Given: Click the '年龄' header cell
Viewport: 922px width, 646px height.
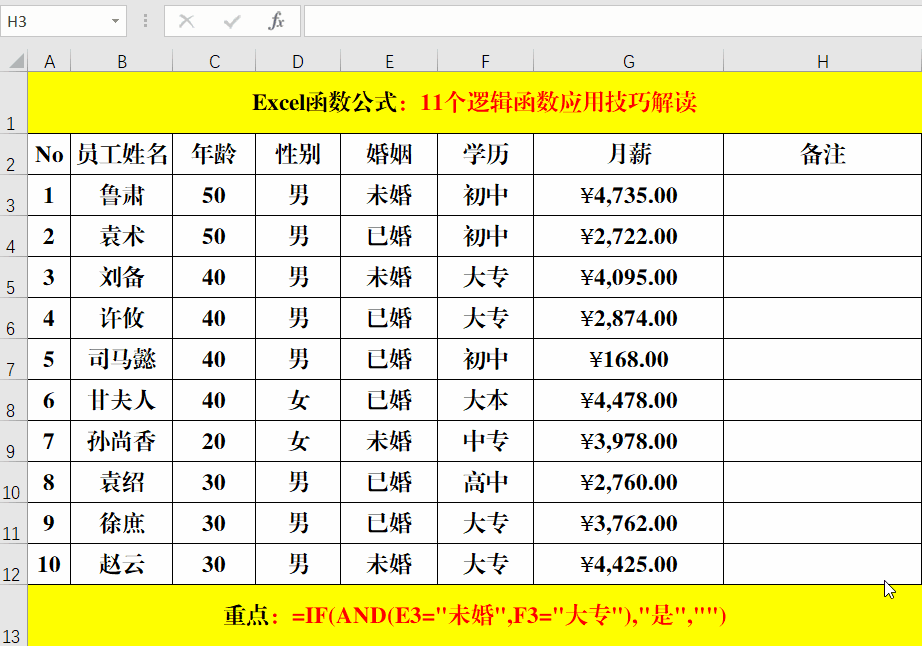Looking at the screenshot, I should pos(214,154).
